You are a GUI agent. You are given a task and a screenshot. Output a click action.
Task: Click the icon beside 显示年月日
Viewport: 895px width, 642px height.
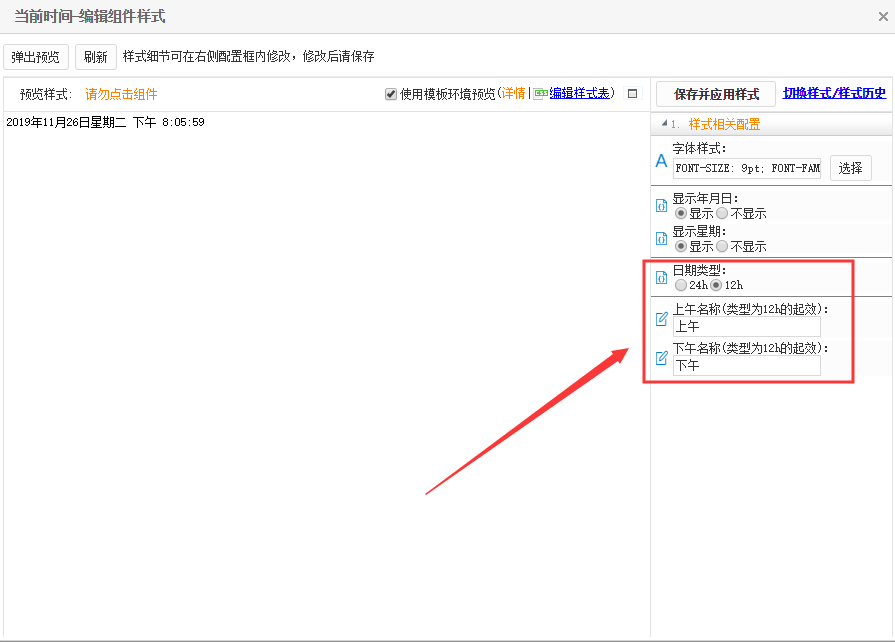[661, 206]
